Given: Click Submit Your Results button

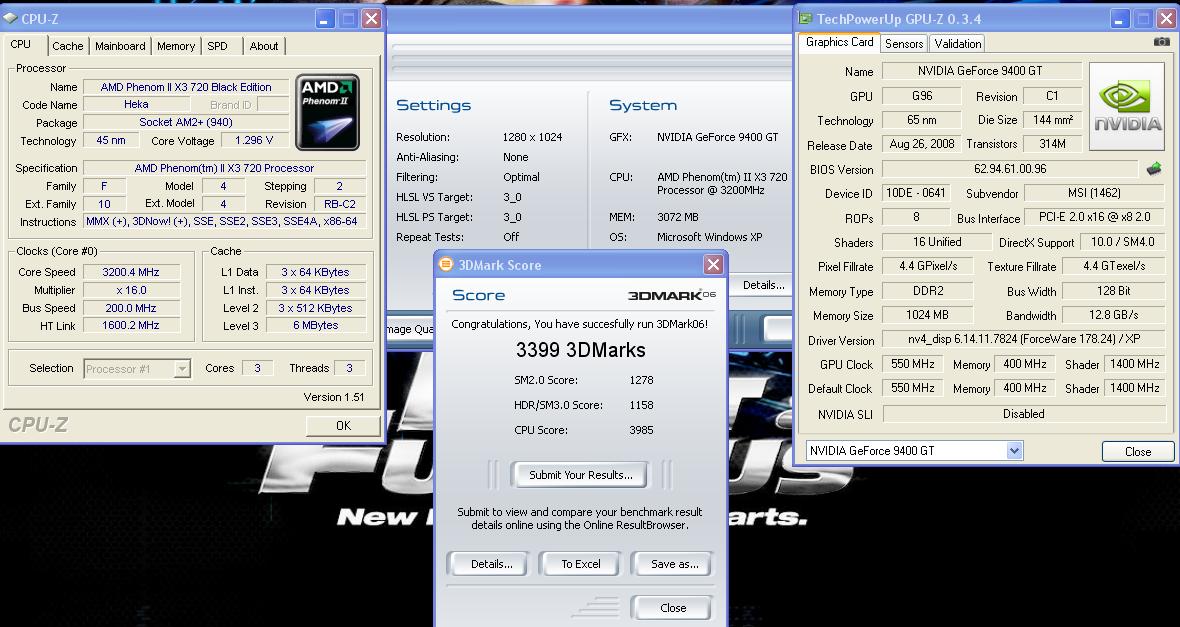Looking at the screenshot, I should click(x=580, y=475).
